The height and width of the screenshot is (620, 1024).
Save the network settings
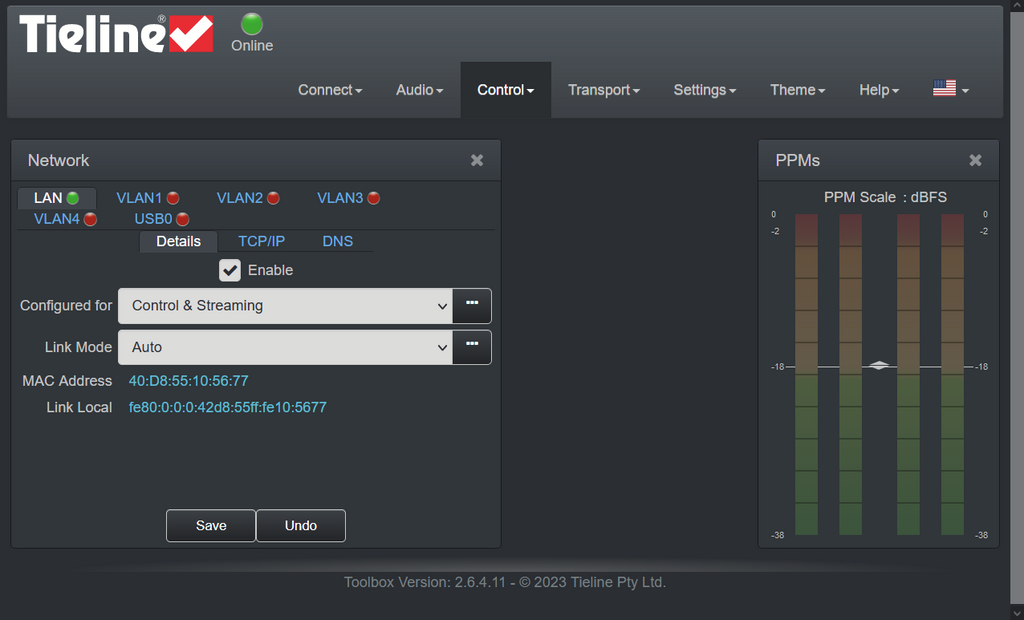click(x=211, y=525)
